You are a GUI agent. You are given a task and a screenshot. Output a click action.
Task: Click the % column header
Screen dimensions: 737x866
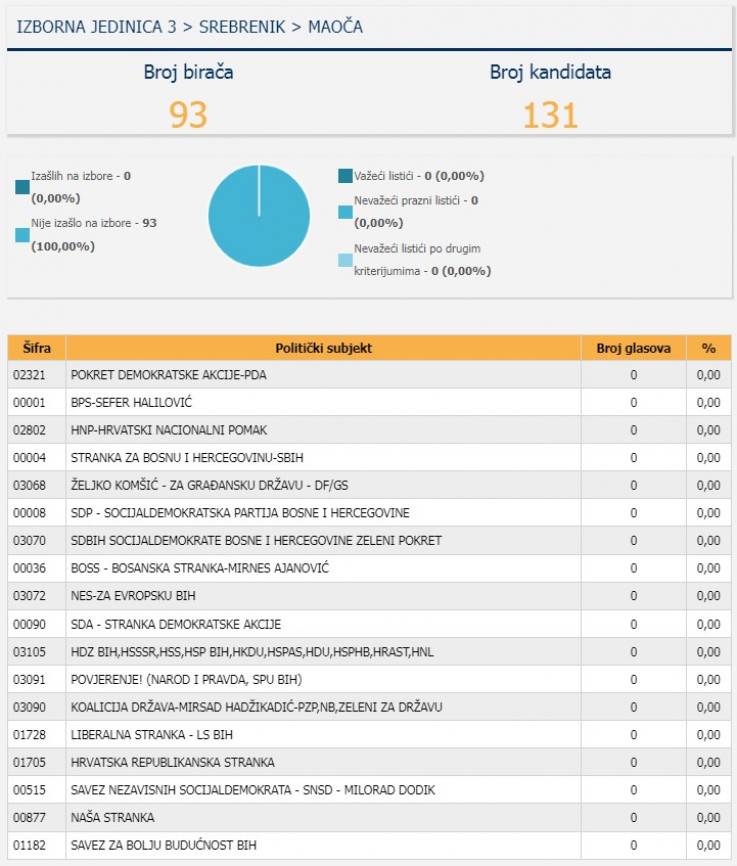(x=708, y=348)
